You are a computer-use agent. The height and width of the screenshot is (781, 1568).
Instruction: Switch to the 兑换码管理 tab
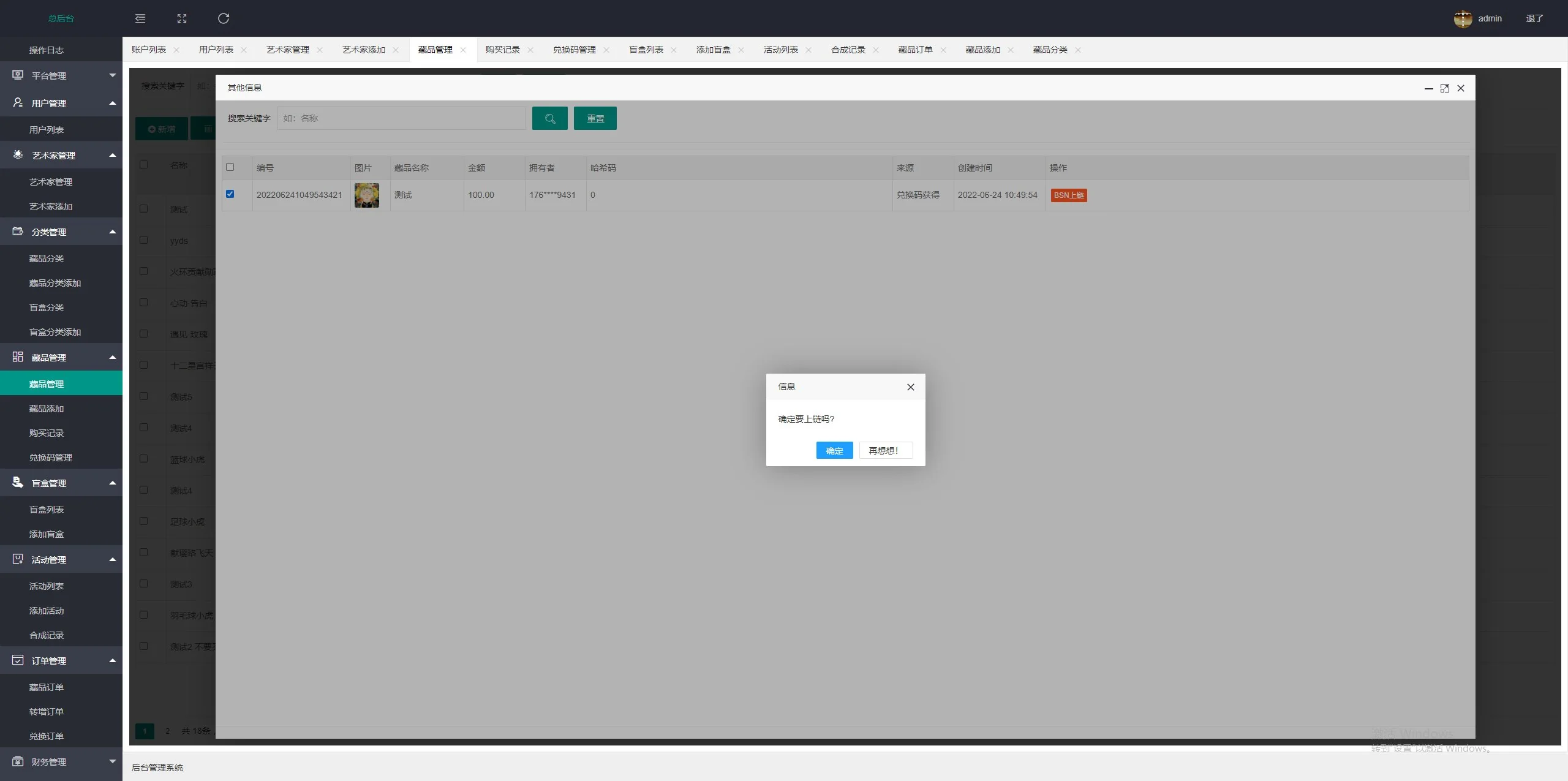coord(574,50)
